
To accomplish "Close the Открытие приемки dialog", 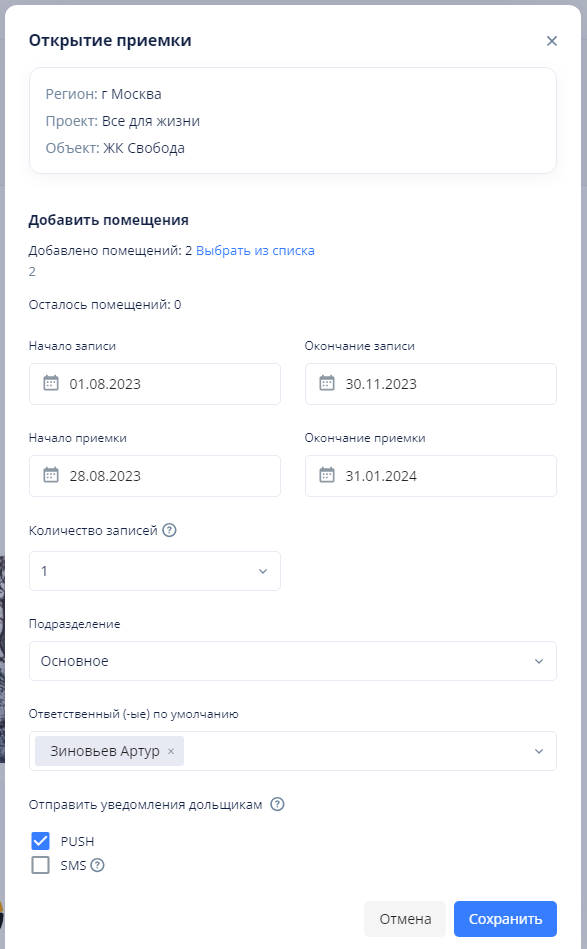I will pos(551,41).
